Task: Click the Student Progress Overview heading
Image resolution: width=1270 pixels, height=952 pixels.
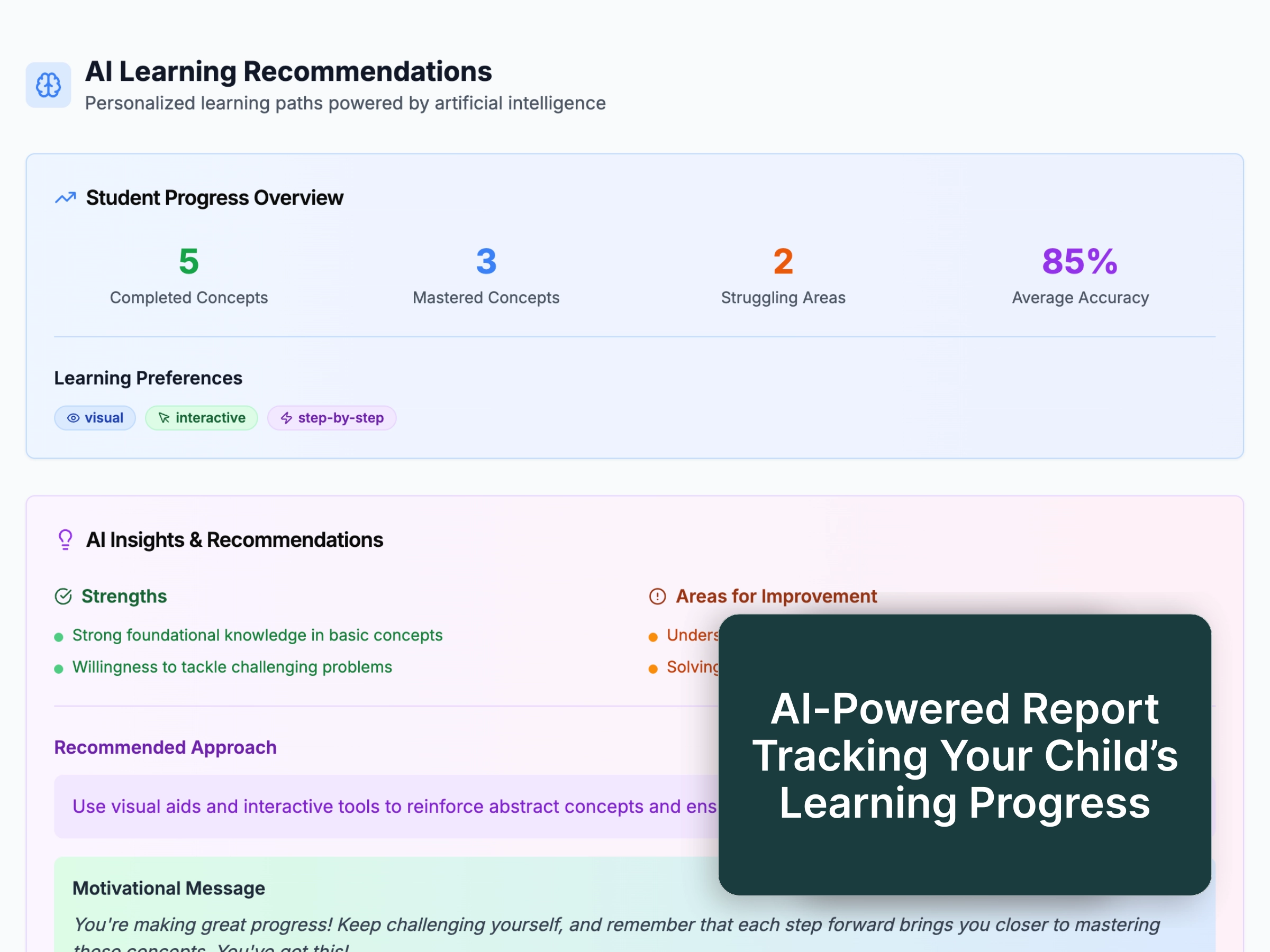Action: (x=215, y=198)
